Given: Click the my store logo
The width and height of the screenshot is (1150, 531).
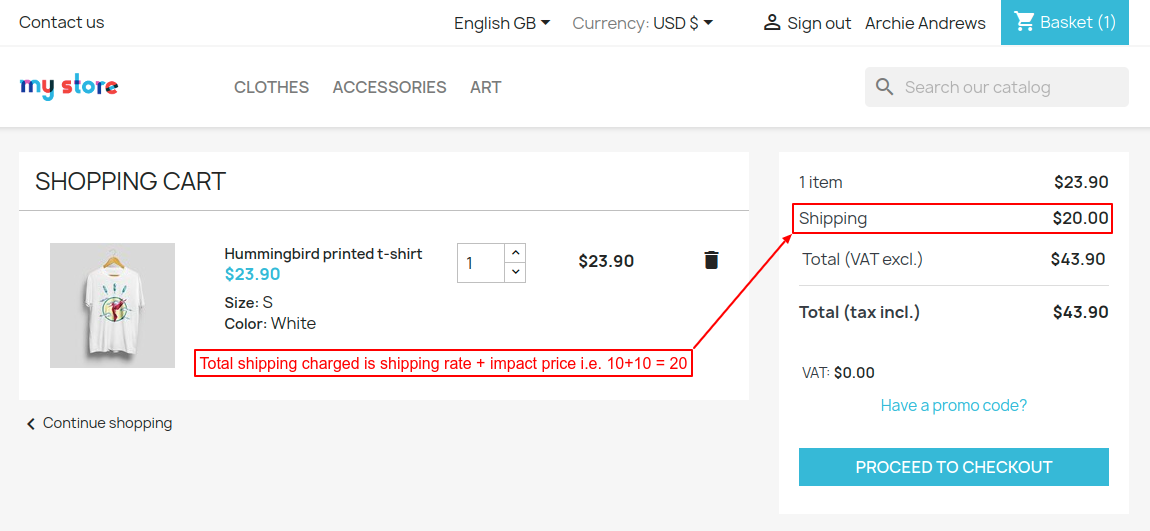Looking at the screenshot, I should click(68, 87).
